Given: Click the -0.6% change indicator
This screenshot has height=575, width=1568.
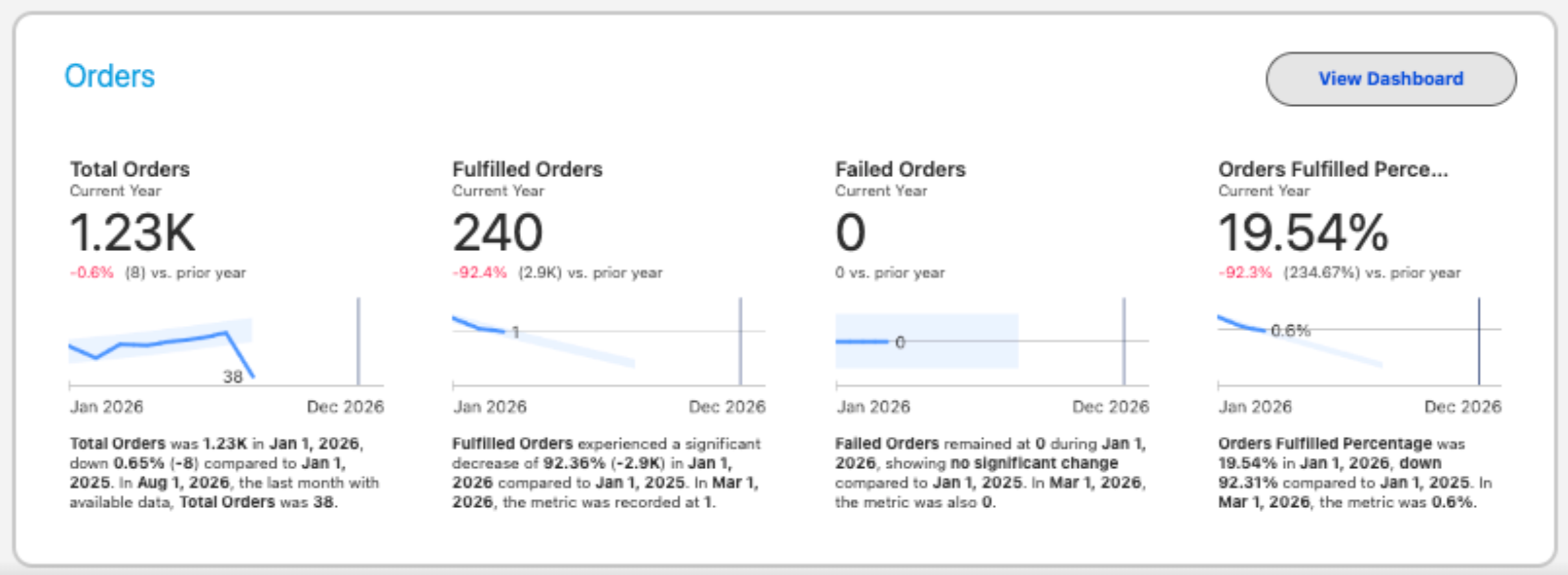Looking at the screenshot, I should click(x=92, y=273).
